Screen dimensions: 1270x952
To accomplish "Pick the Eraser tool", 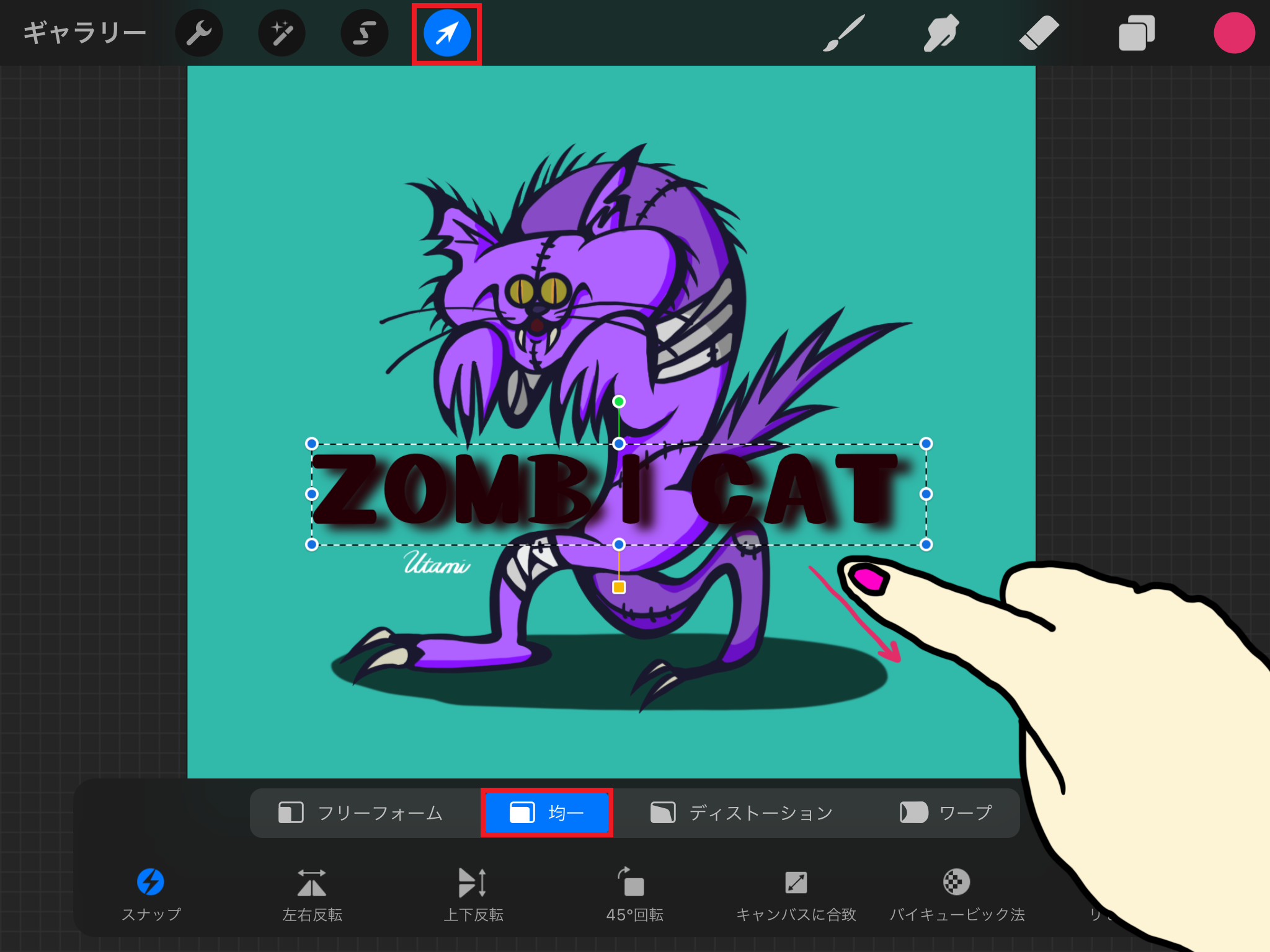I will point(1039,32).
